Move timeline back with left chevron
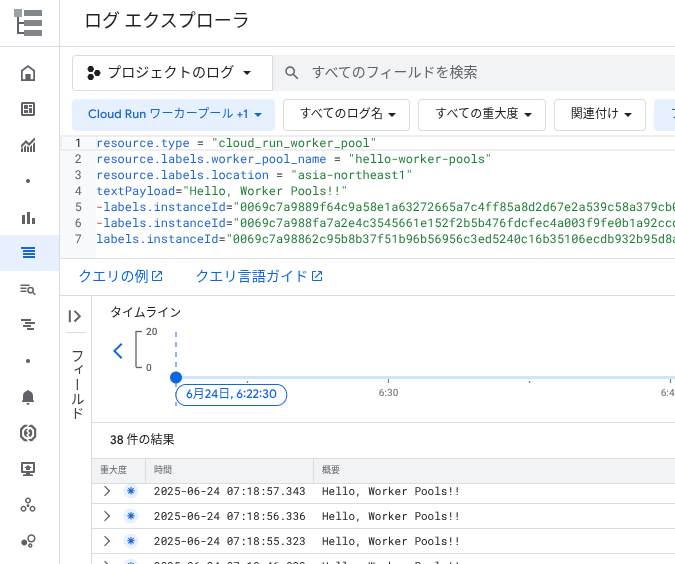The width and height of the screenshot is (675, 564). point(118,351)
